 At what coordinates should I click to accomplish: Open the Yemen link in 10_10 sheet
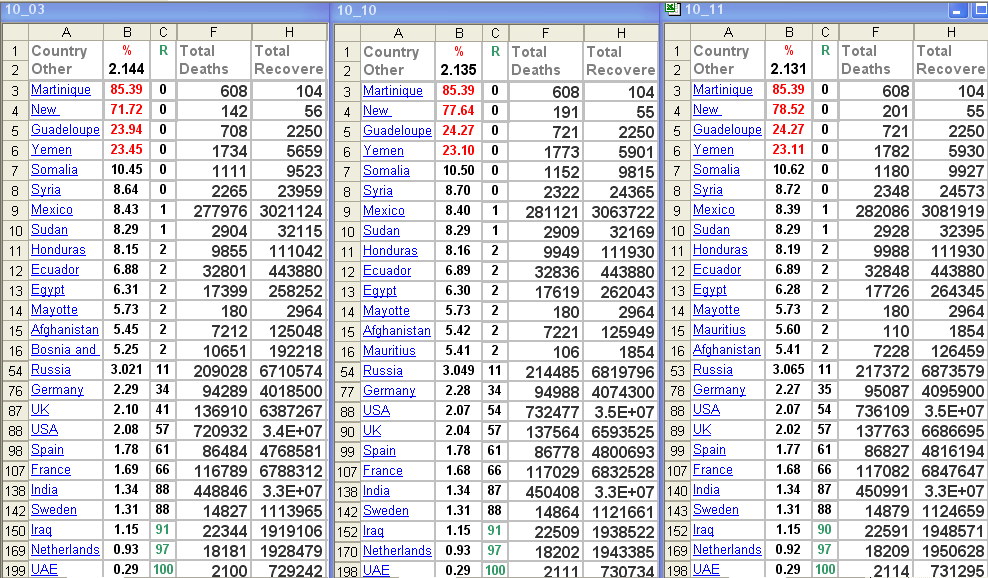click(384, 151)
